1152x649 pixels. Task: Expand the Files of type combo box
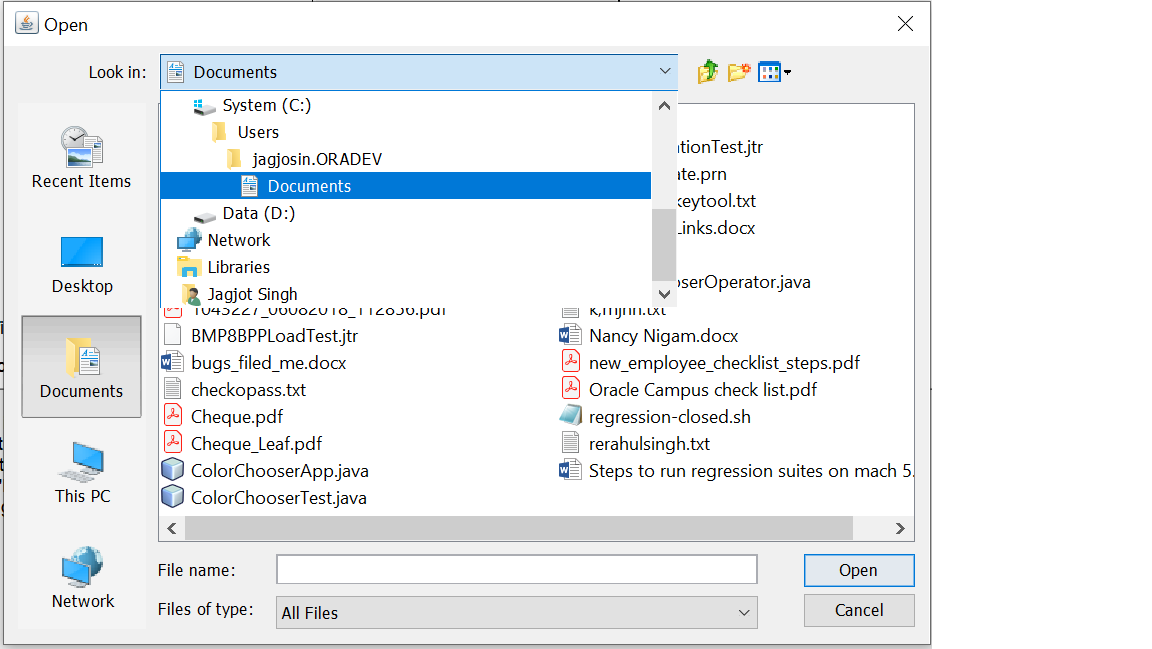pyautogui.click(x=744, y=613)
